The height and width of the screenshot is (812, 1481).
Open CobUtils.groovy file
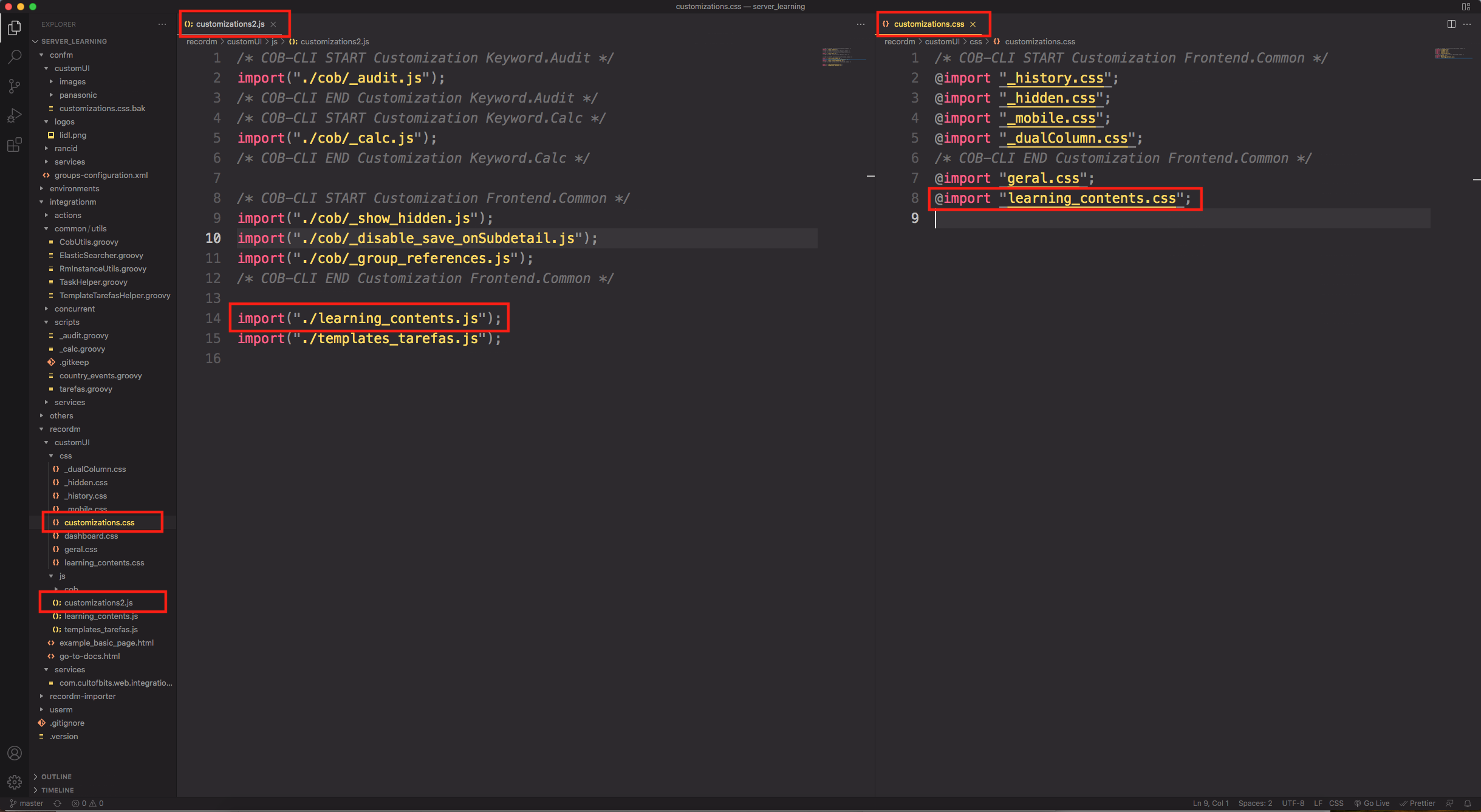(89, 242)
